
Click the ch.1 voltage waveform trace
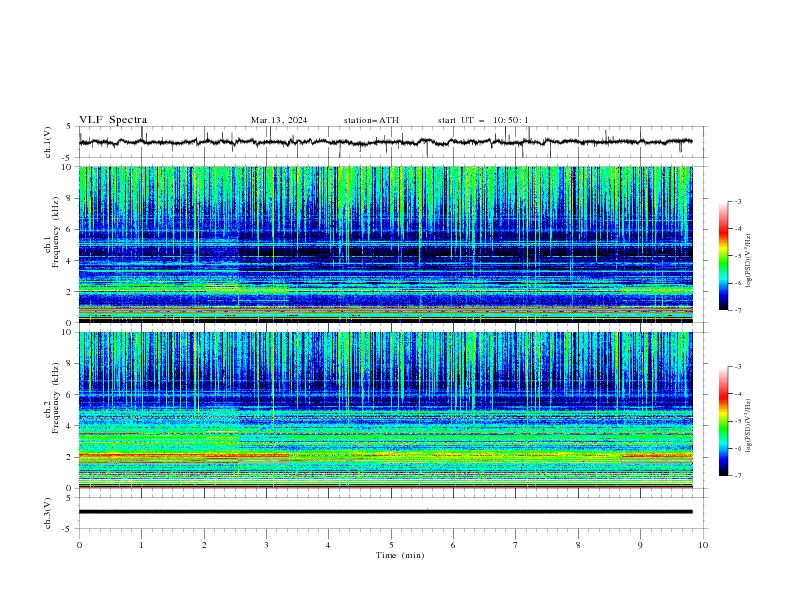(x=385, y=142)
